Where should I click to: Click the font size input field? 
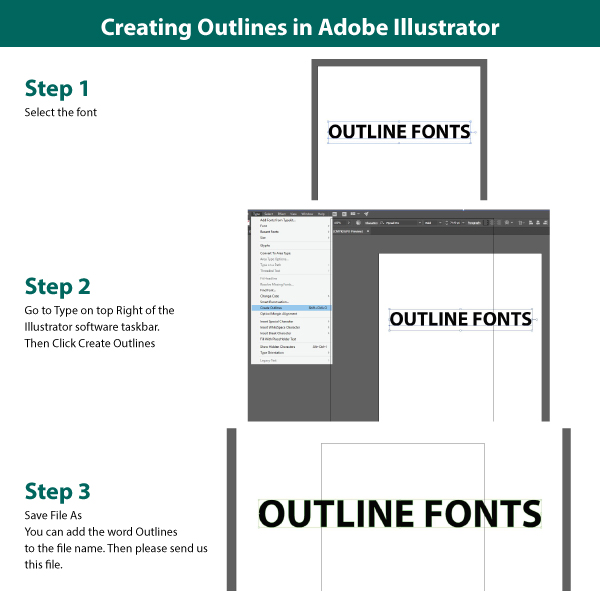[x=455, y=223]
